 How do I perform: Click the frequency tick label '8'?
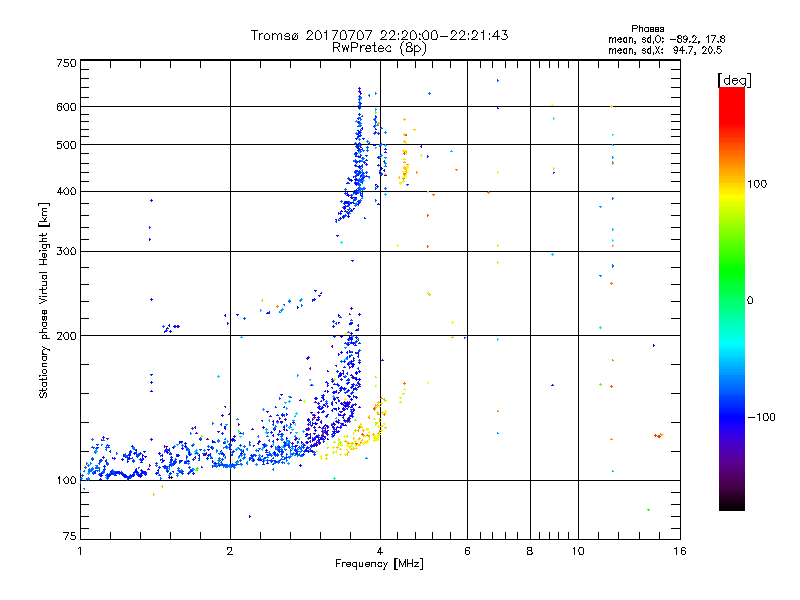[530, 551]
